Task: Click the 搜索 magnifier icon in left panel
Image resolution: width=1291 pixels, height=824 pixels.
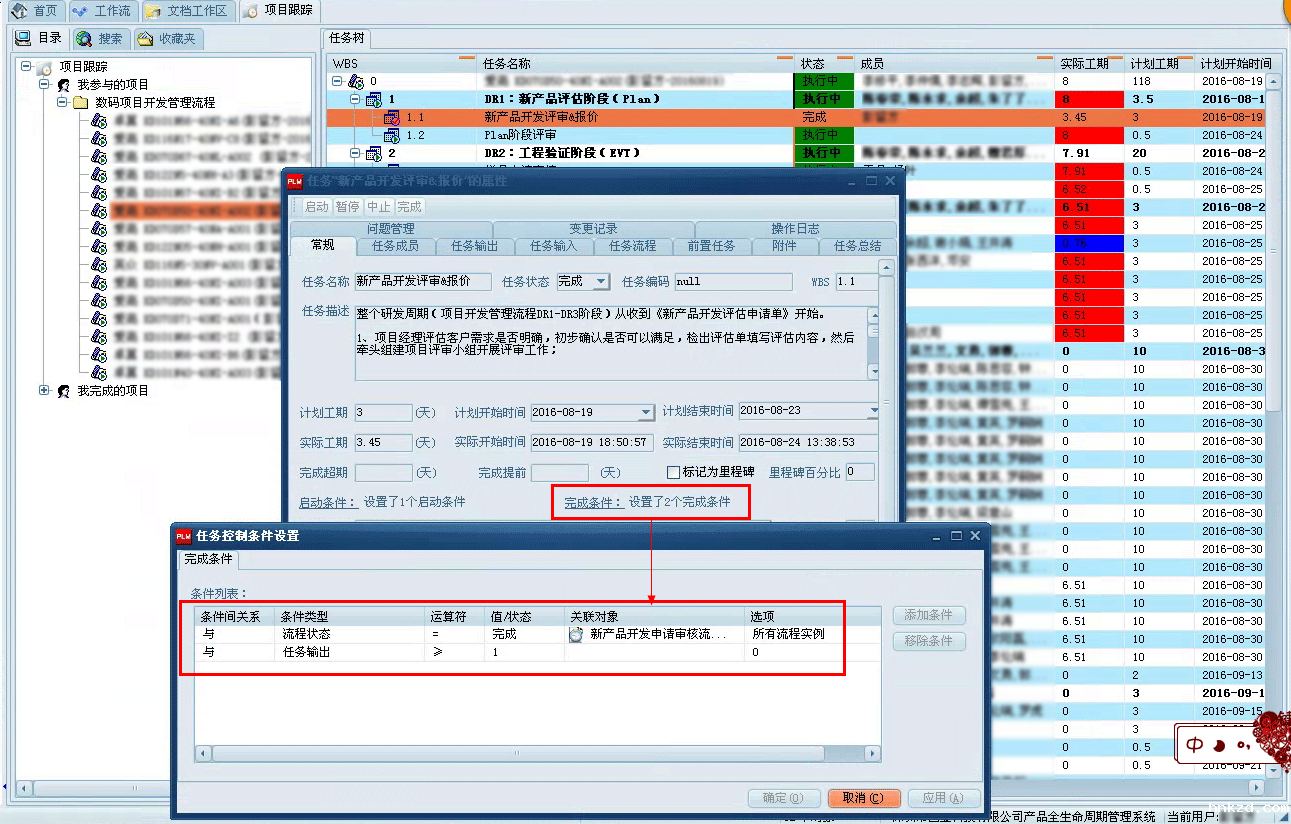Action: (84, 39)
